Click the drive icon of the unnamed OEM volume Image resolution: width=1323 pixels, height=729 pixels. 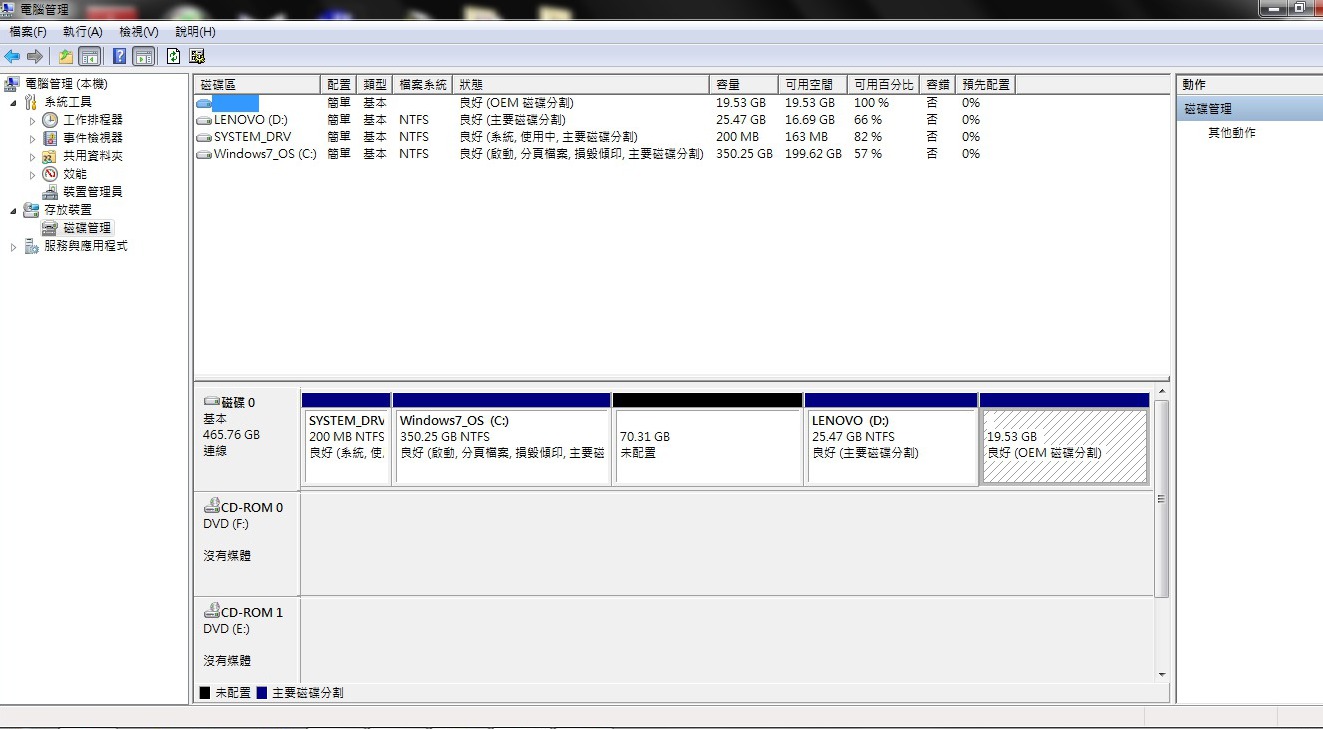204,103
